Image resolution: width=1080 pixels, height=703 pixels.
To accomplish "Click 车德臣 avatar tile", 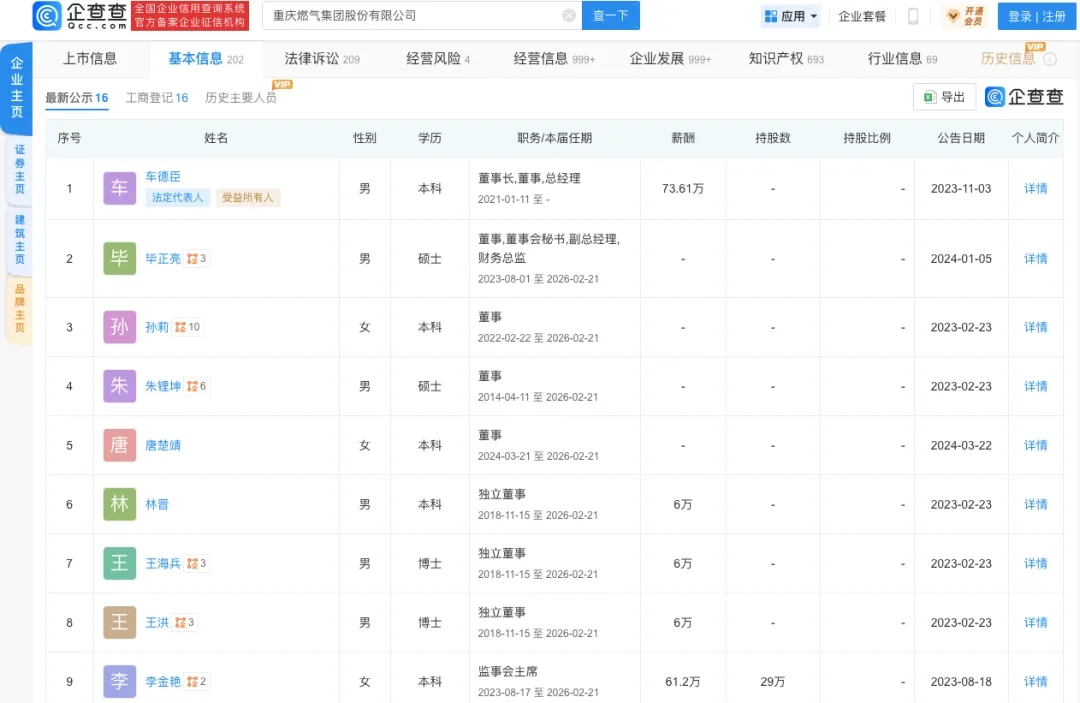I will click(x=119, y=188).
